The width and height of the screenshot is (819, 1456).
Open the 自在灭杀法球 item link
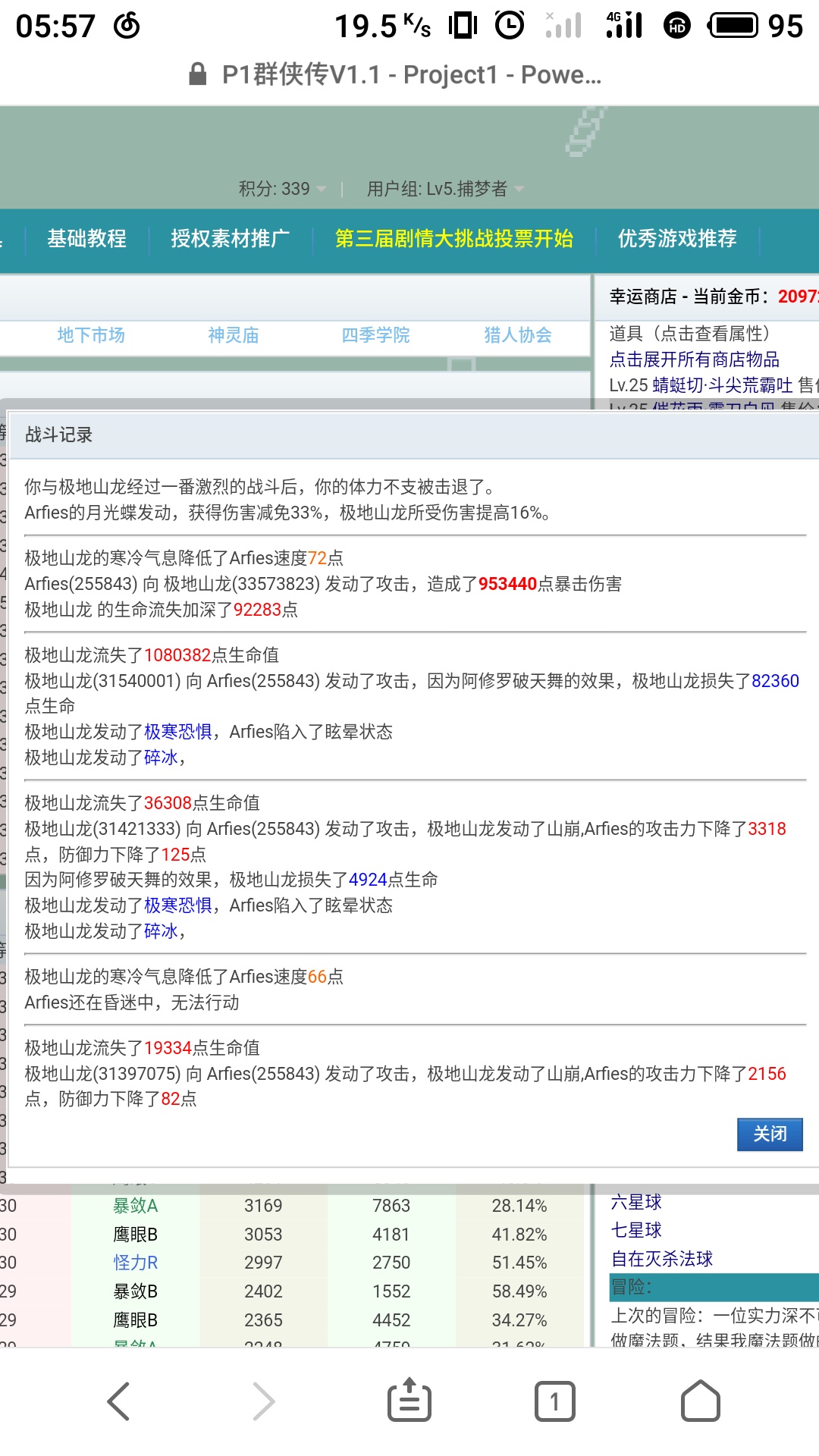click(662, 1259)
